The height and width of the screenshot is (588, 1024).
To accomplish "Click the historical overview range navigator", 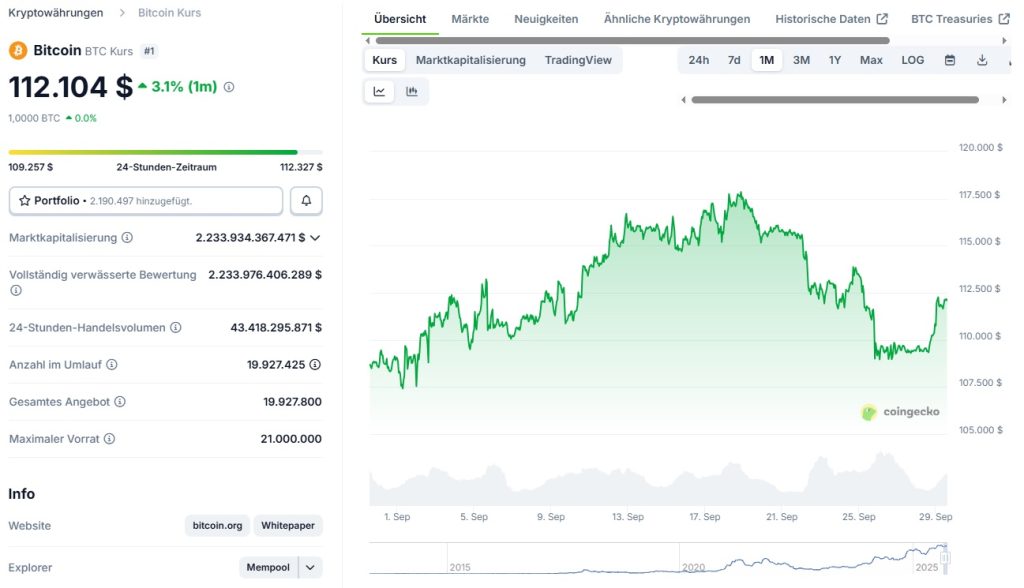I will (658, 559).
